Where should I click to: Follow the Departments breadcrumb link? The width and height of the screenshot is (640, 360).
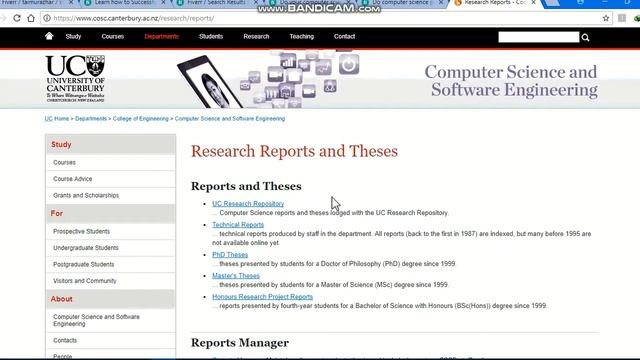[x=91, y=119]
